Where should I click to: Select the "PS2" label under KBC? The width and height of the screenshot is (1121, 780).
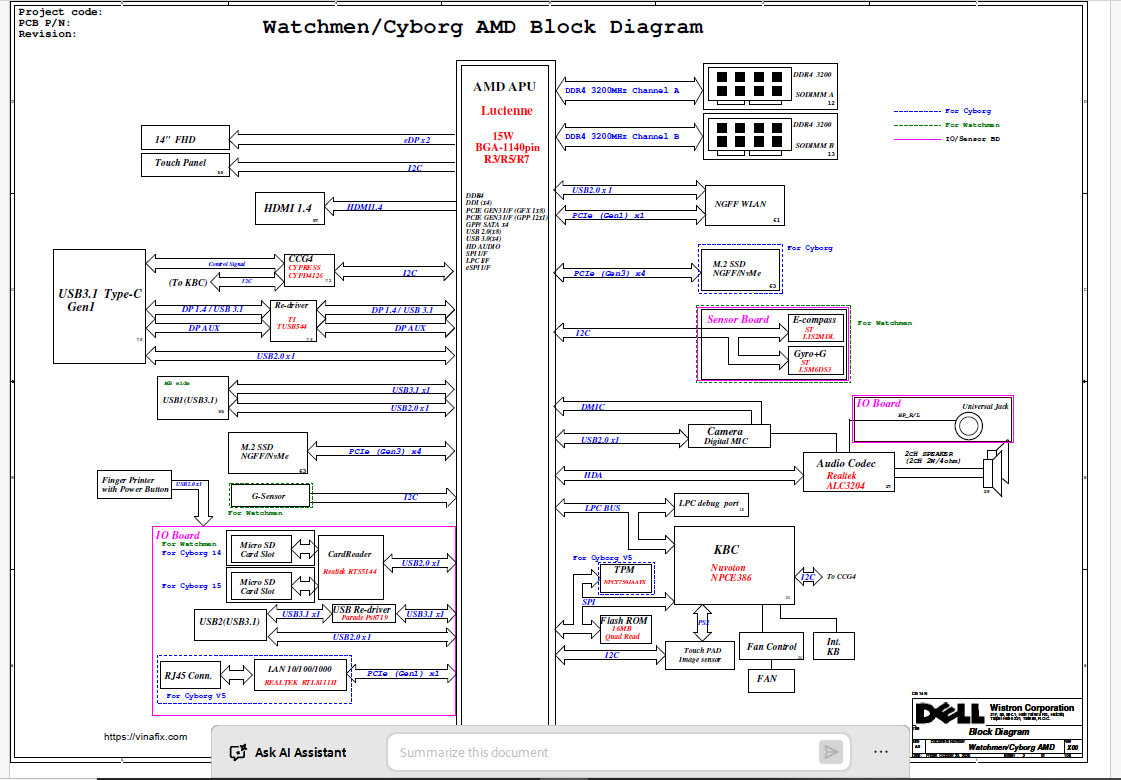(x=703, y=623)
